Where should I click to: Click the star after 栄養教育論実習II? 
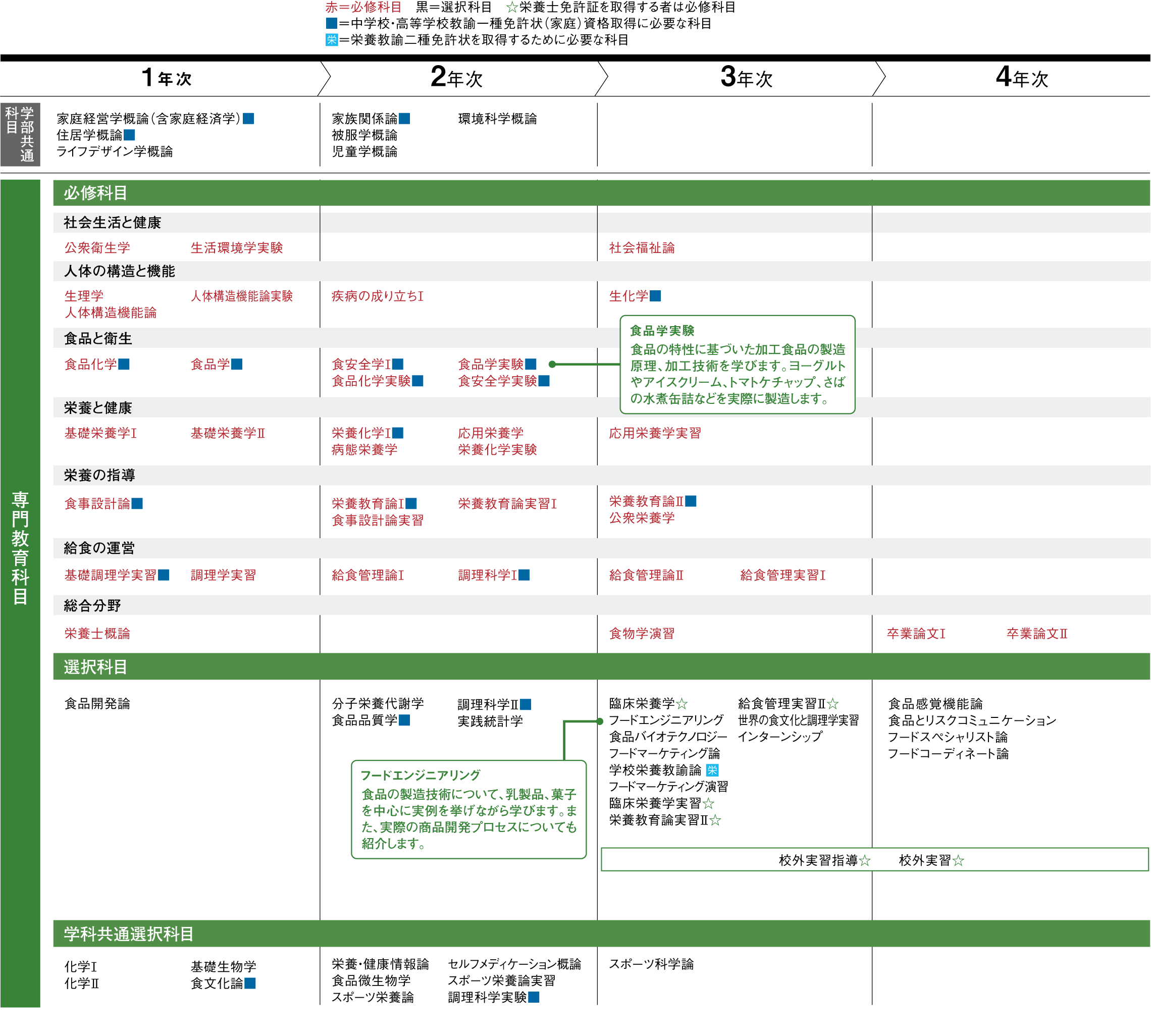pos(715,820)
